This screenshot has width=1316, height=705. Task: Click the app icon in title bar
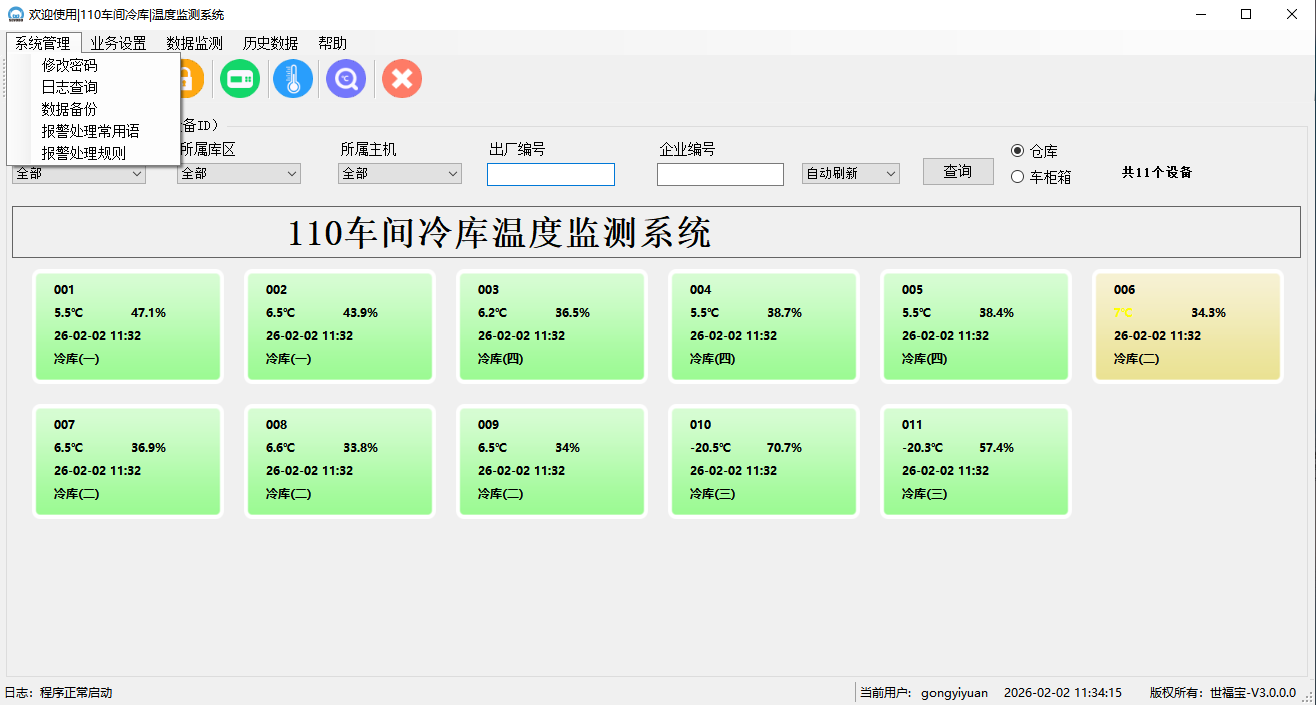point(15,14)
